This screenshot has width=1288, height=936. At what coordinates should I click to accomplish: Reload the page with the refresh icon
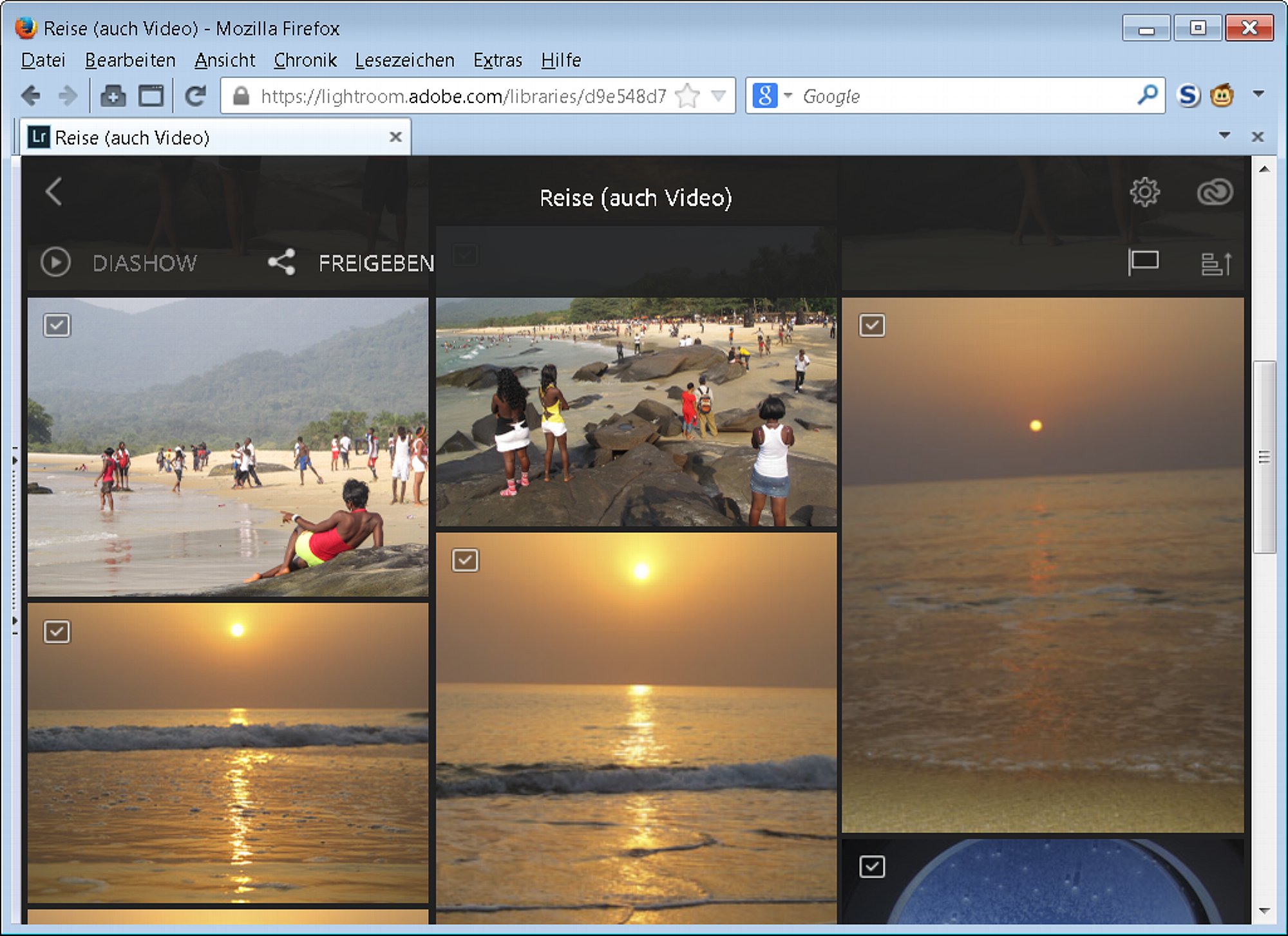[x=195, y=96]
